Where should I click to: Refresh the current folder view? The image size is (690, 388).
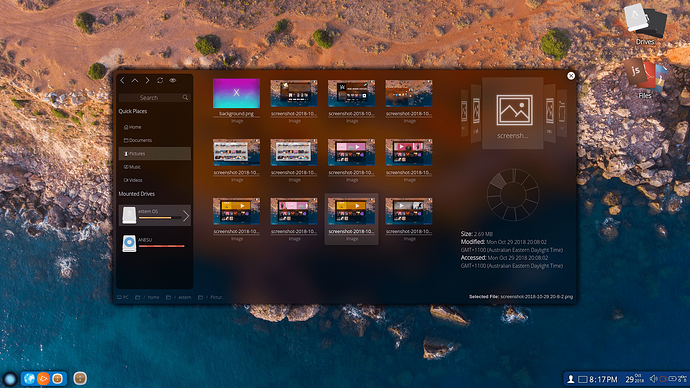pos(160,81)
